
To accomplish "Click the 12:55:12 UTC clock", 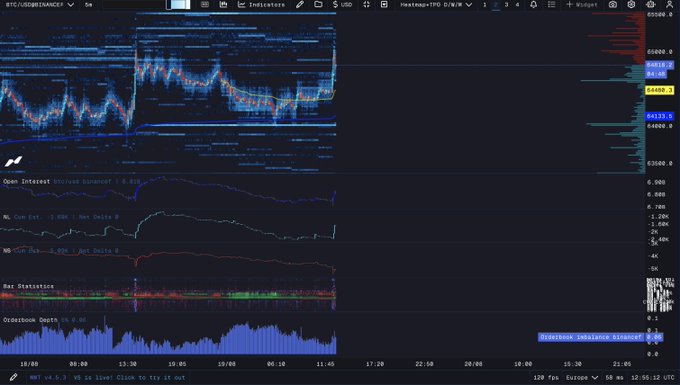I will 653,378.
